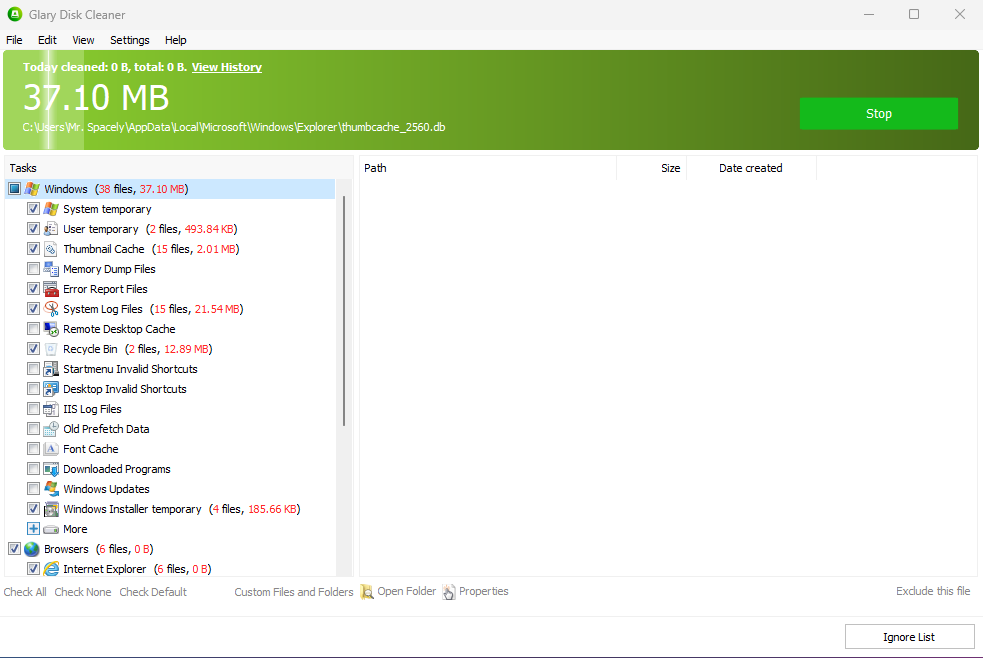The width and height of the screenshot is (983, 658).
Task: Sort by the Size column header
Action: click(x=652, y=168)
